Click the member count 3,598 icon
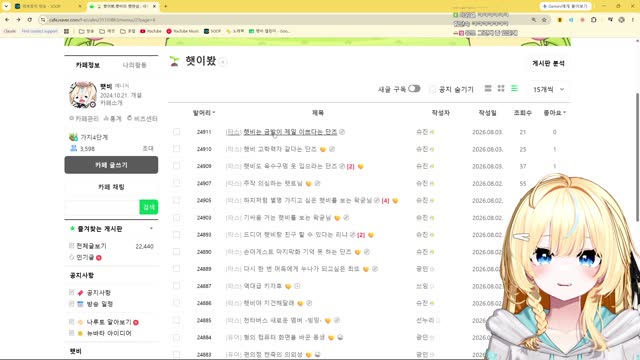 (x=73, y=149)
